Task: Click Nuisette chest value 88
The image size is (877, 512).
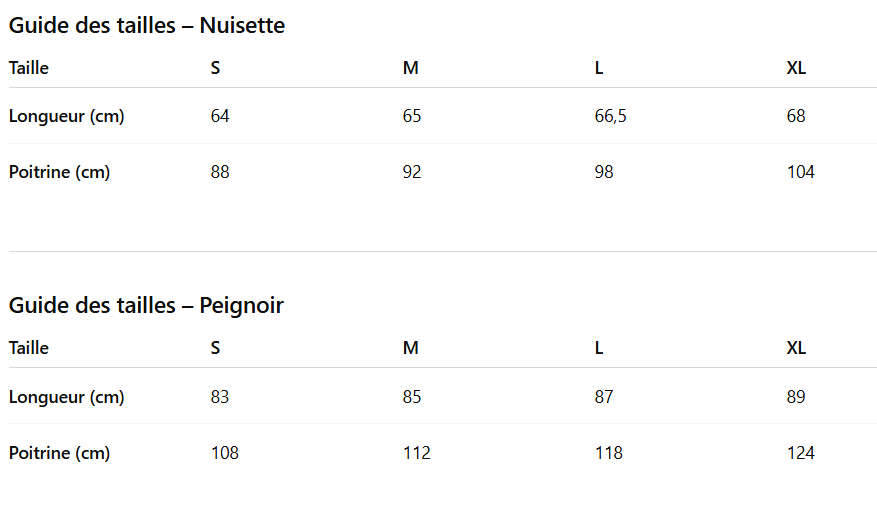Action: (220, 172)
